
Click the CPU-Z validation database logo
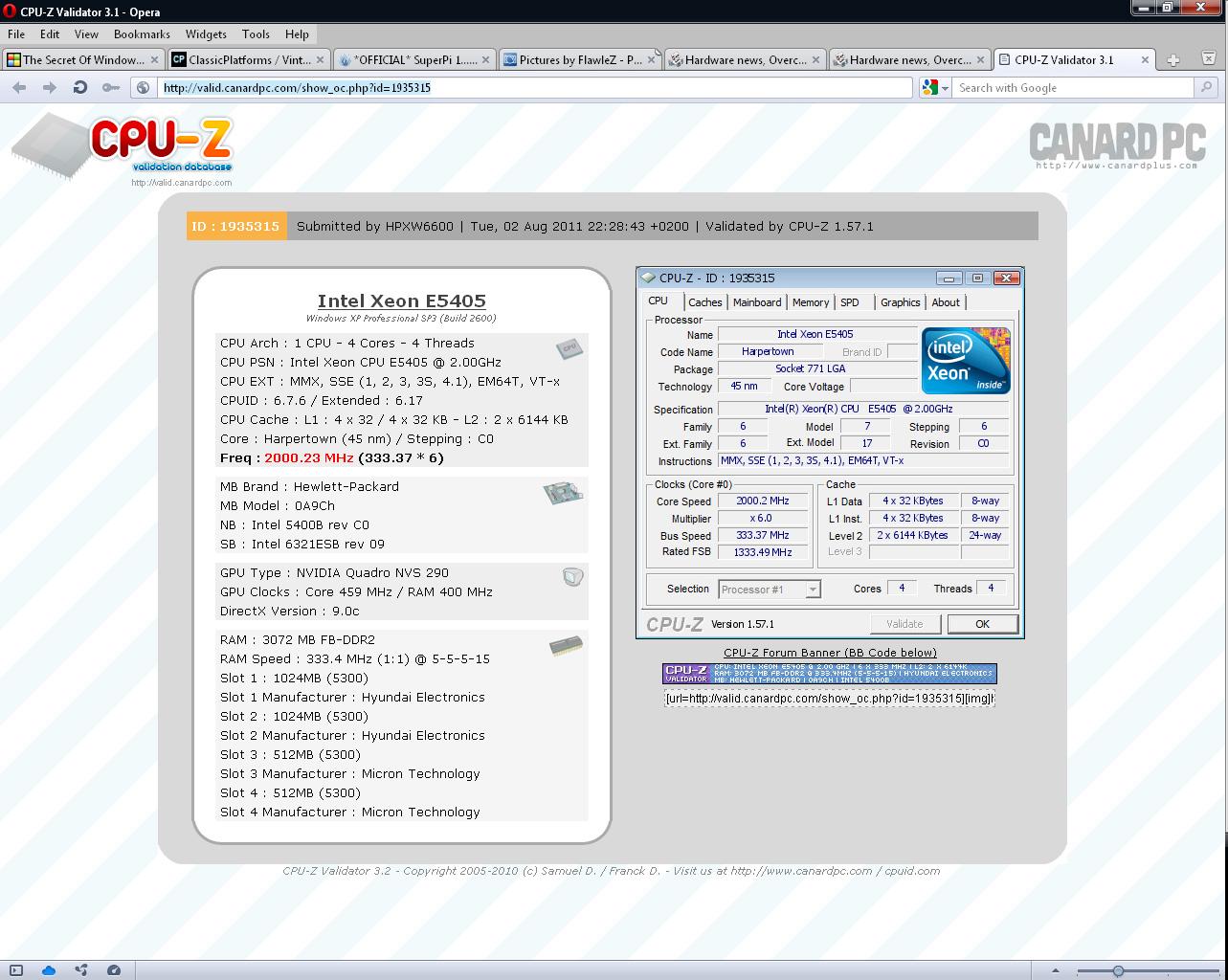click(123, 149)
